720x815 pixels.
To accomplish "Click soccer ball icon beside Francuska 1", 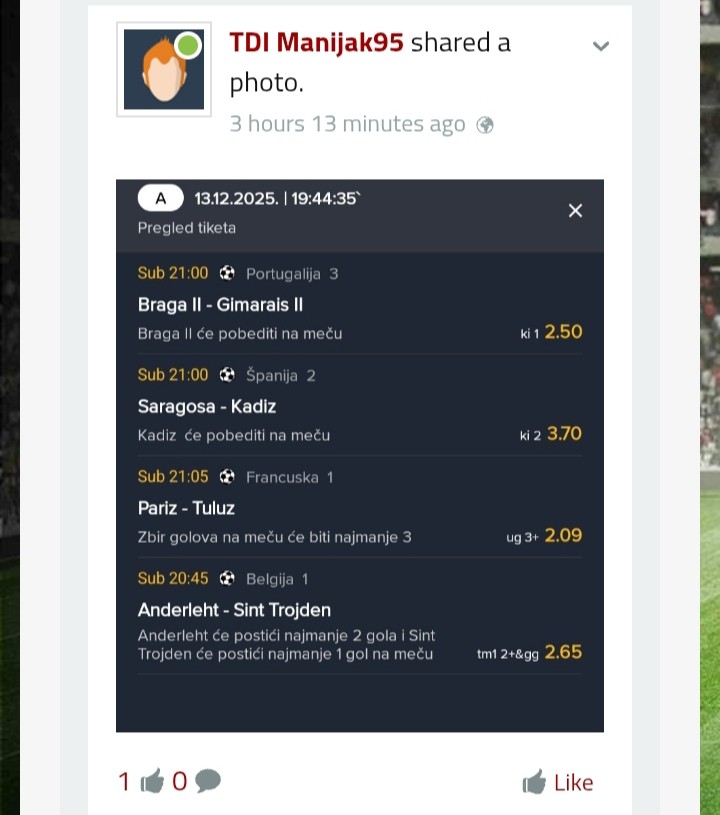I will (x=227, y=477).
